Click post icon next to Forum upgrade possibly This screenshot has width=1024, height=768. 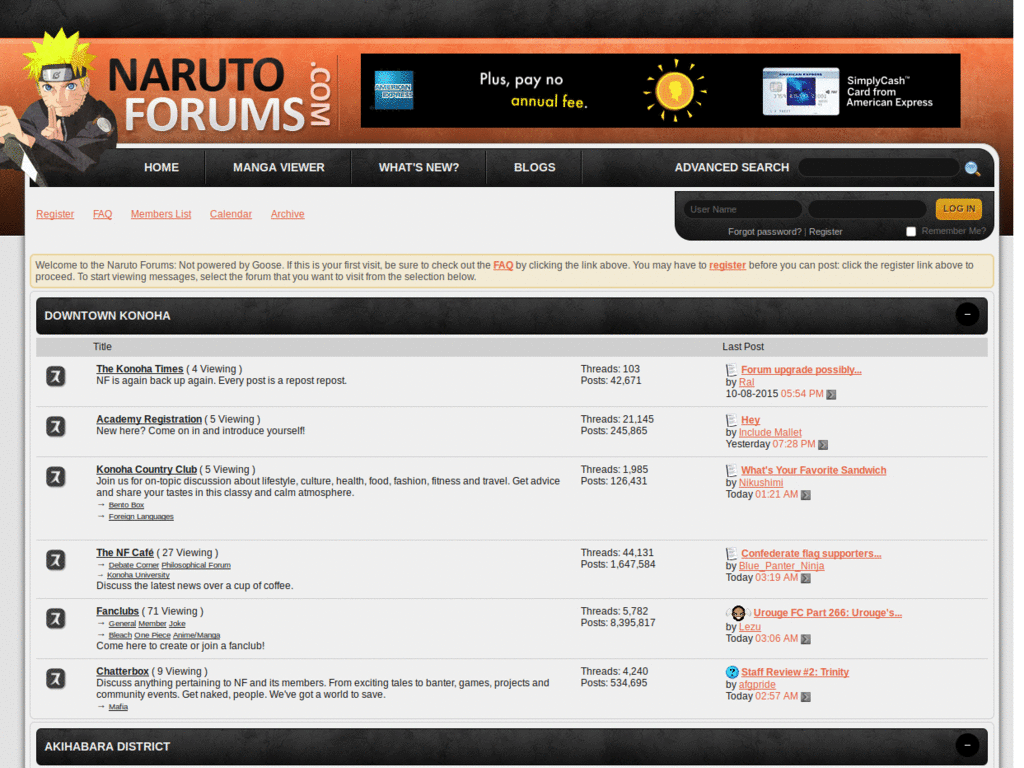pyautogui.click(x=731, y=370)
